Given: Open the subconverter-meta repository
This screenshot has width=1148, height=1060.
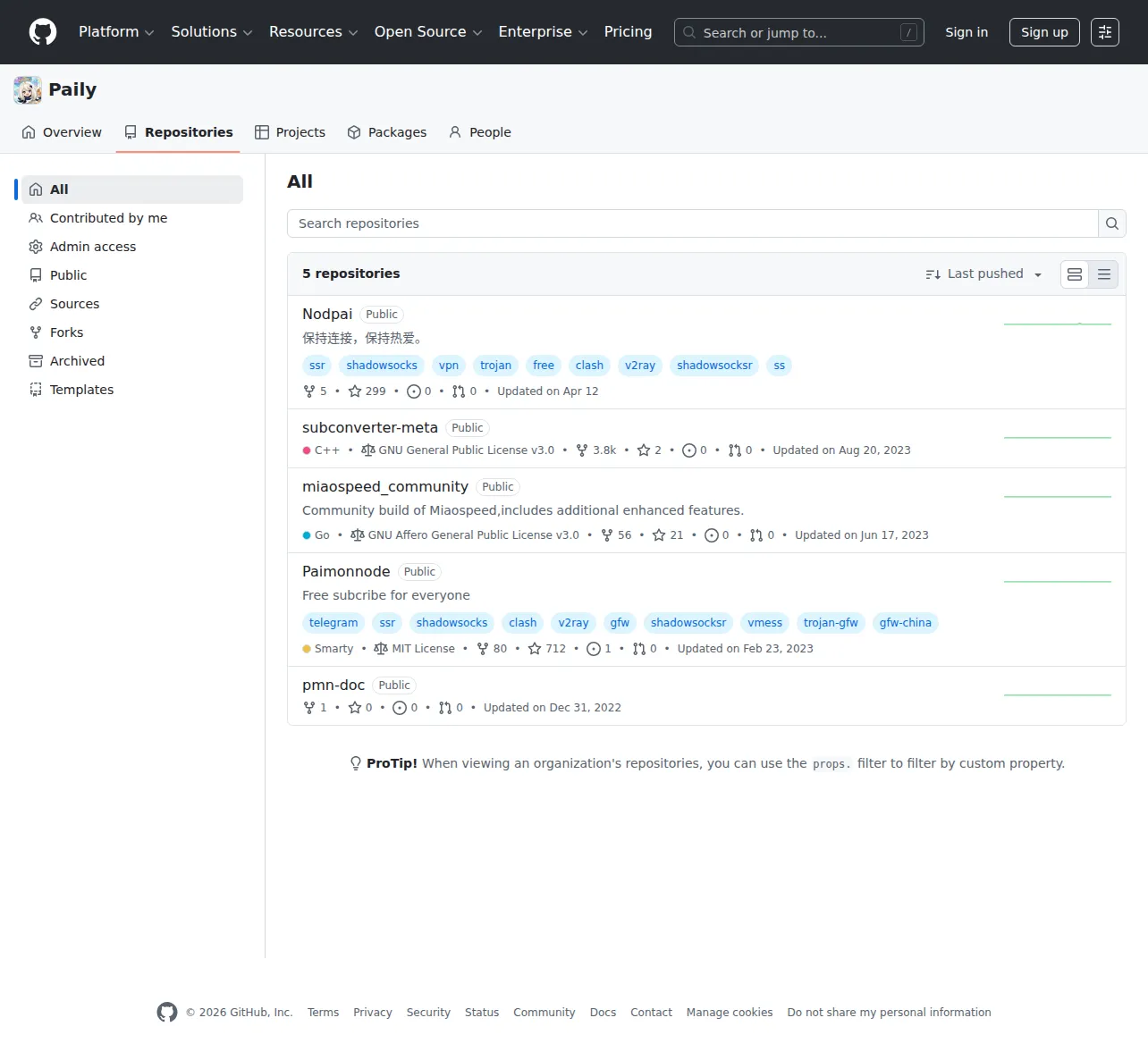Looking at the screenshot, I should (x=370, y=428).
